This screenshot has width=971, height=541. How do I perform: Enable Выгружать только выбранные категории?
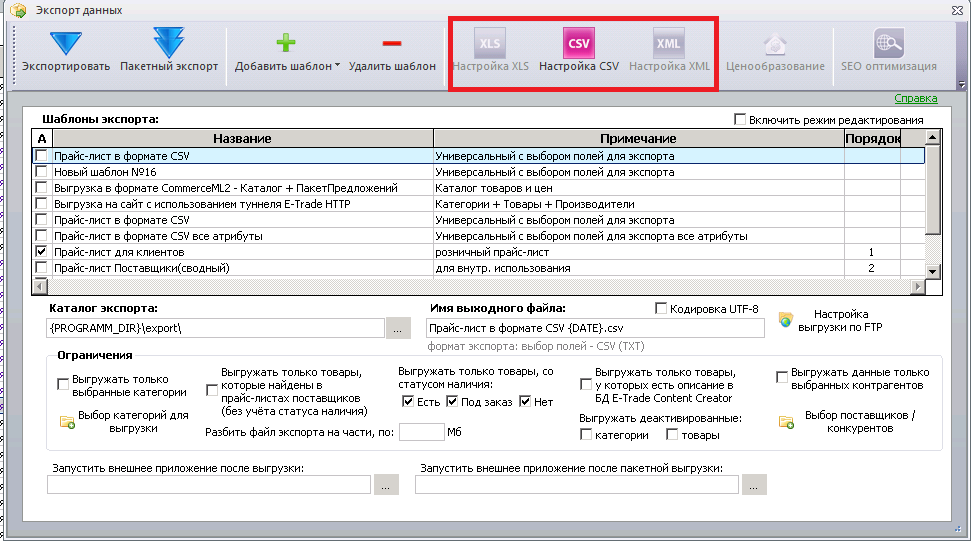pos(63,384)
